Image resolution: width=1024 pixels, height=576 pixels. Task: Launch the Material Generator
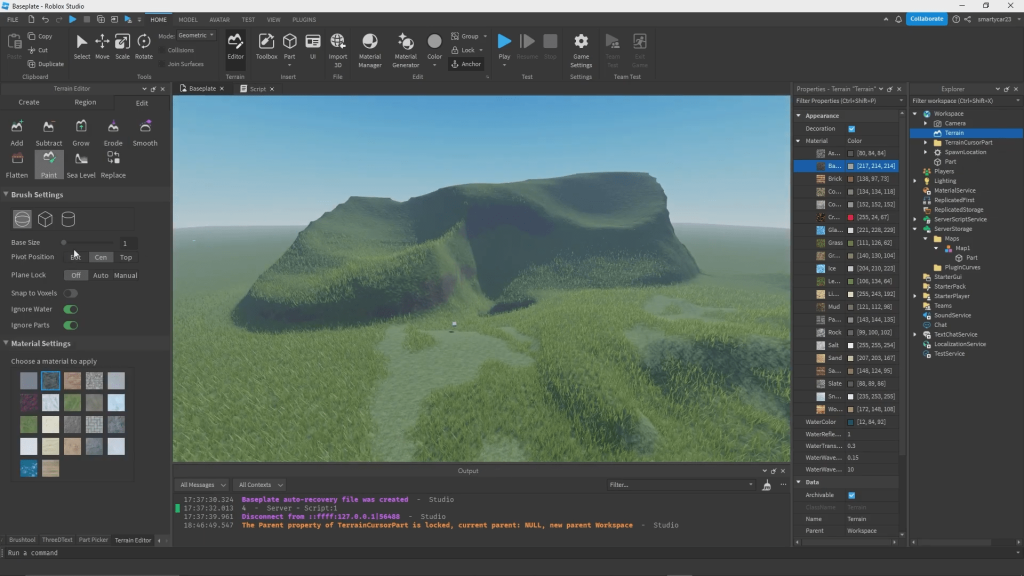point(406,50)
